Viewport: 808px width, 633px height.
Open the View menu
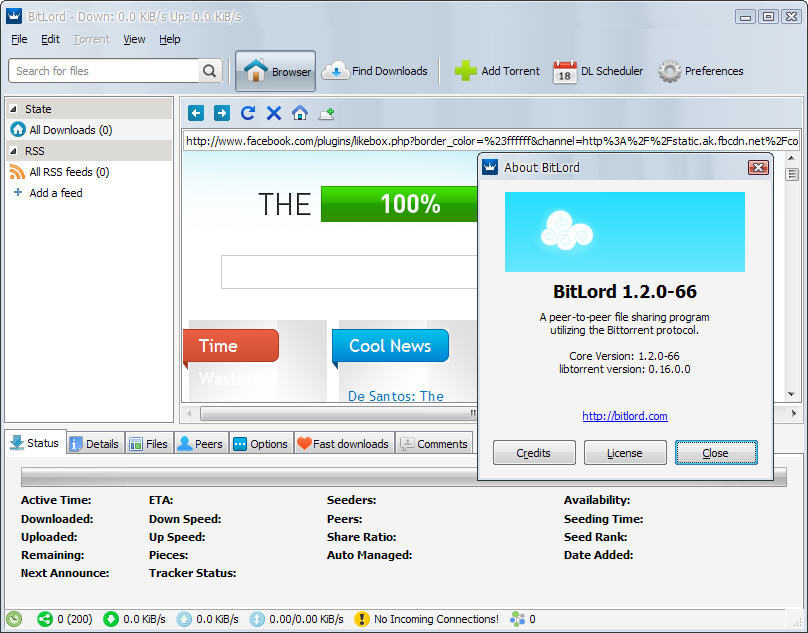[134, 39]
